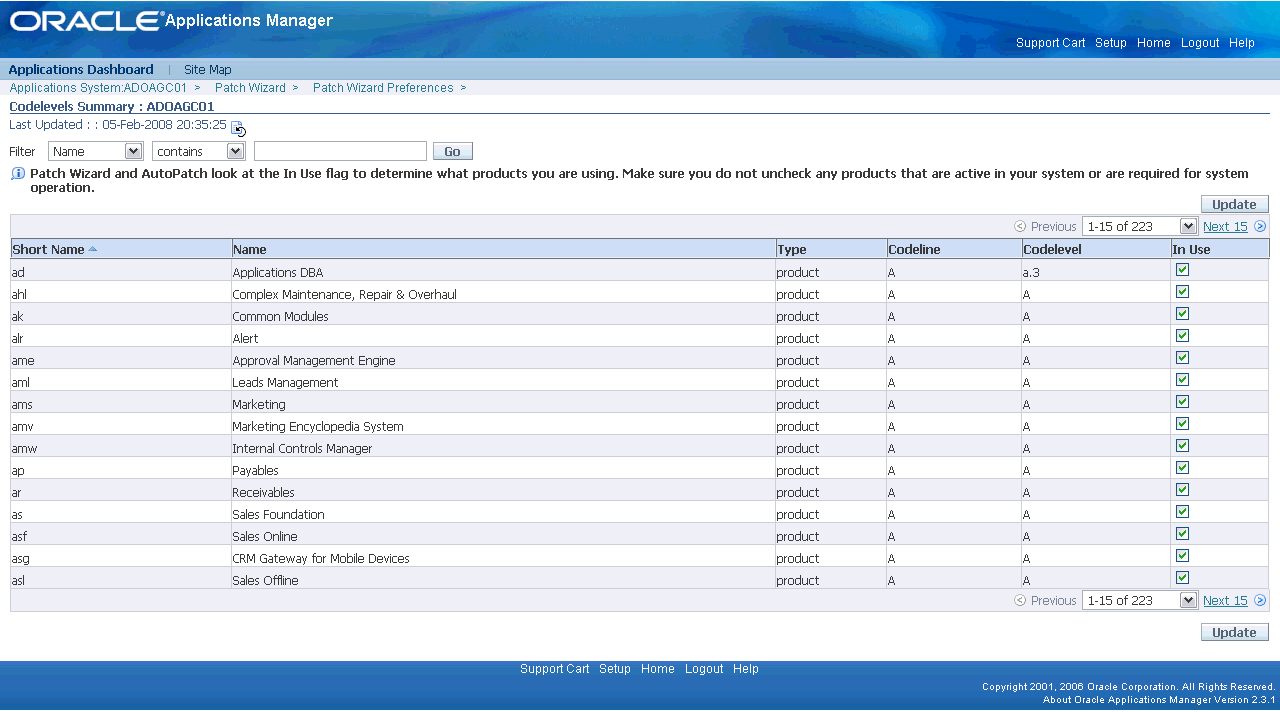Screen dimensions: 1280x712
Task: Open Help in the top menu
Action: coord(1242,43)
